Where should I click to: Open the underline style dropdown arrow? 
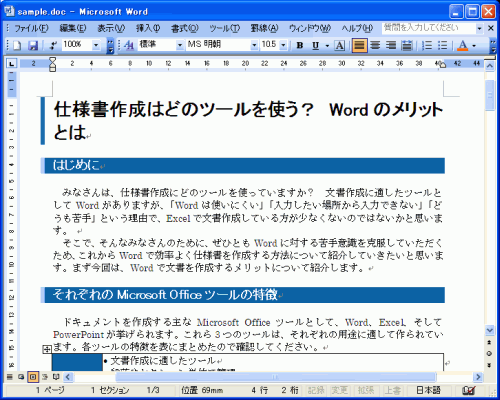pos(327,46)
